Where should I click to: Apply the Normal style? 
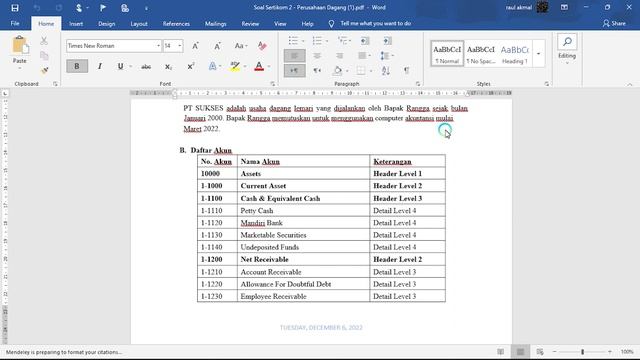point(447,53)
